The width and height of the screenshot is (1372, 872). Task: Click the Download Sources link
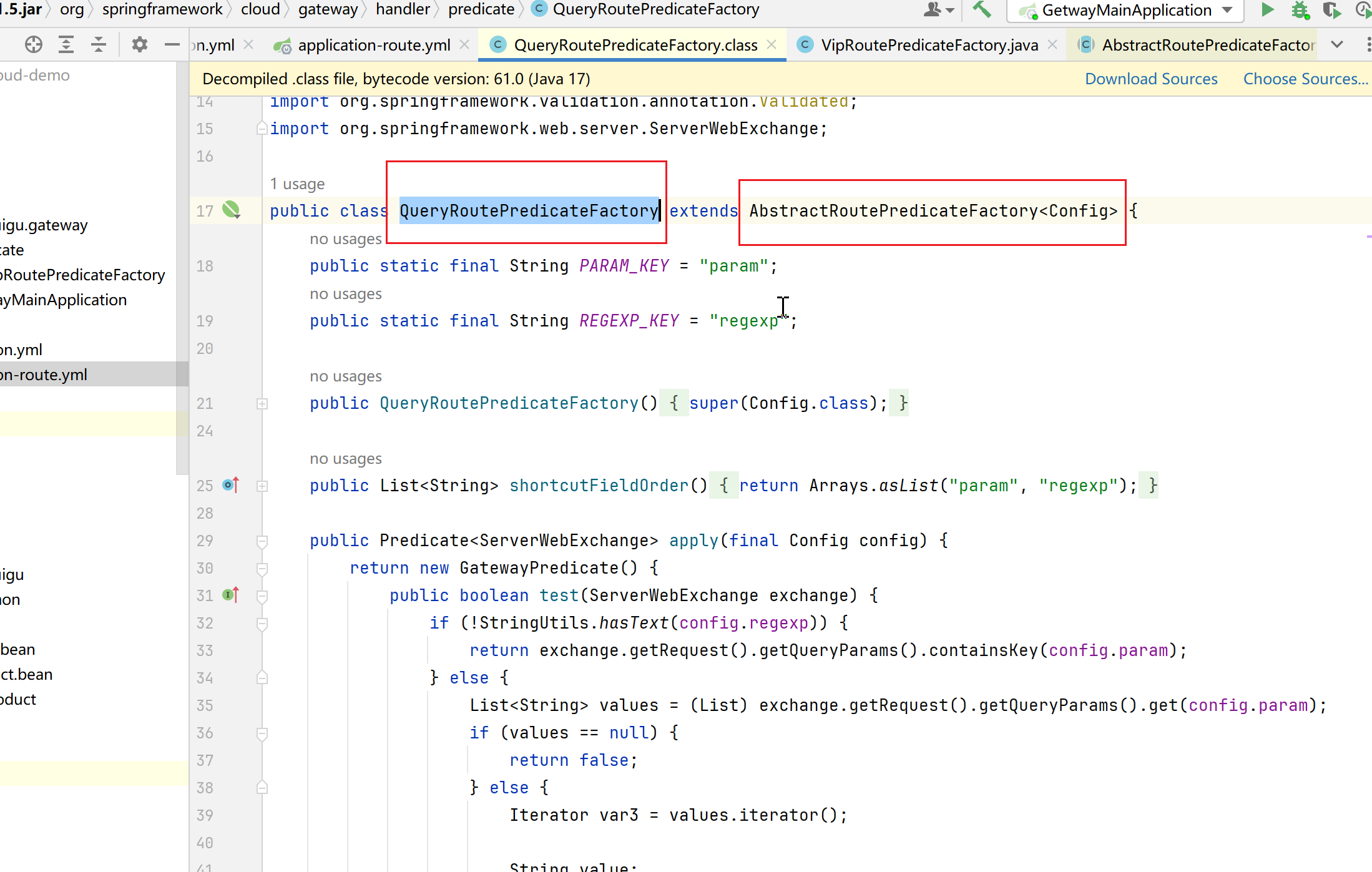point(1151,79)
